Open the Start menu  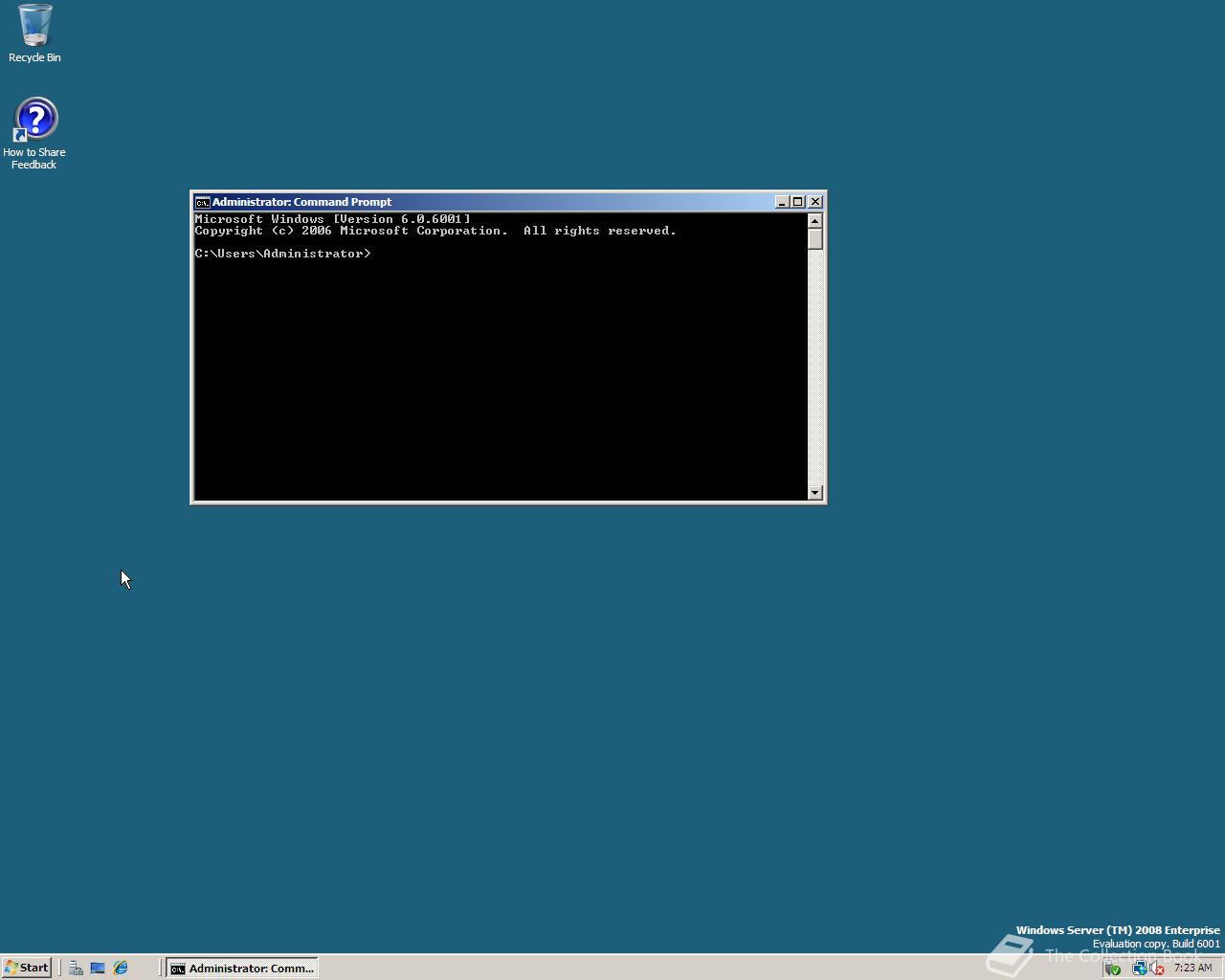[26, 968]
